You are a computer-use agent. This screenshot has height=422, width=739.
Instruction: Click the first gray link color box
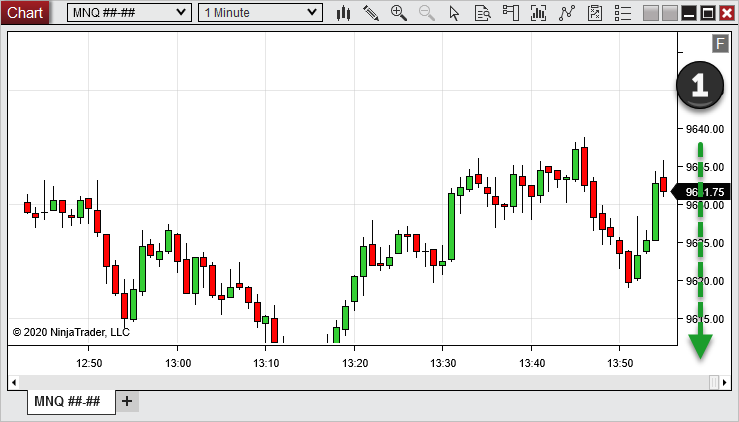(x=652, y=13)
